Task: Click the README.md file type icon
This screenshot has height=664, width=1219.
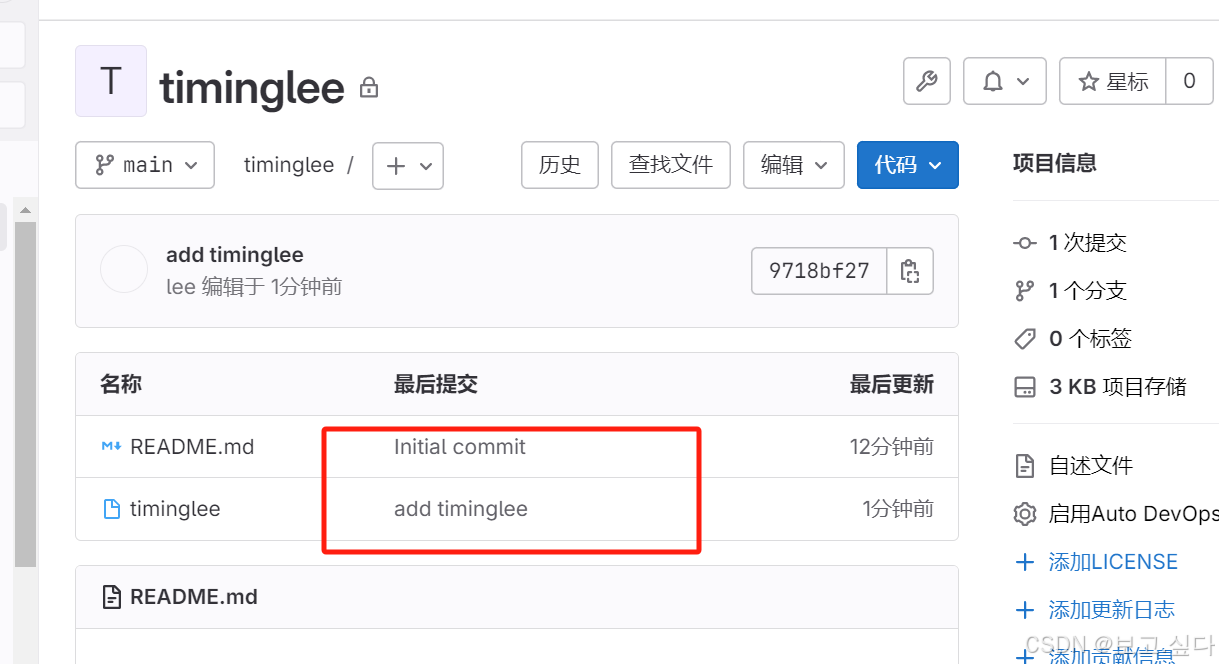Action: pos(111,447)
